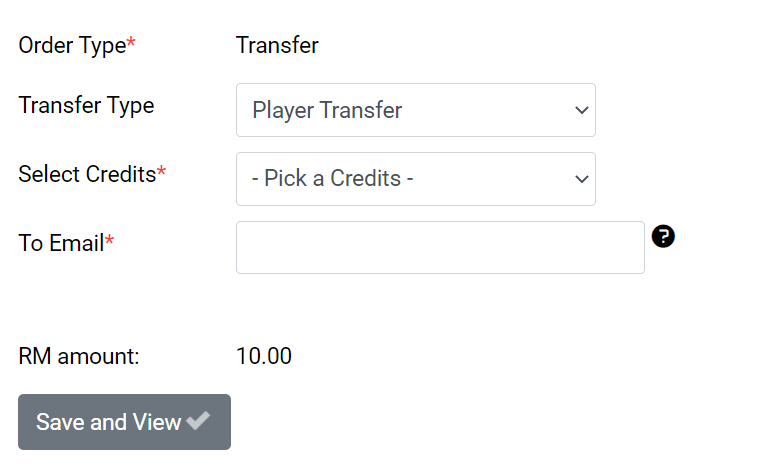The height and width of the screenshot is (475, 765).
Task: Click the Transfer order type value
Action: tap(277, 45)
